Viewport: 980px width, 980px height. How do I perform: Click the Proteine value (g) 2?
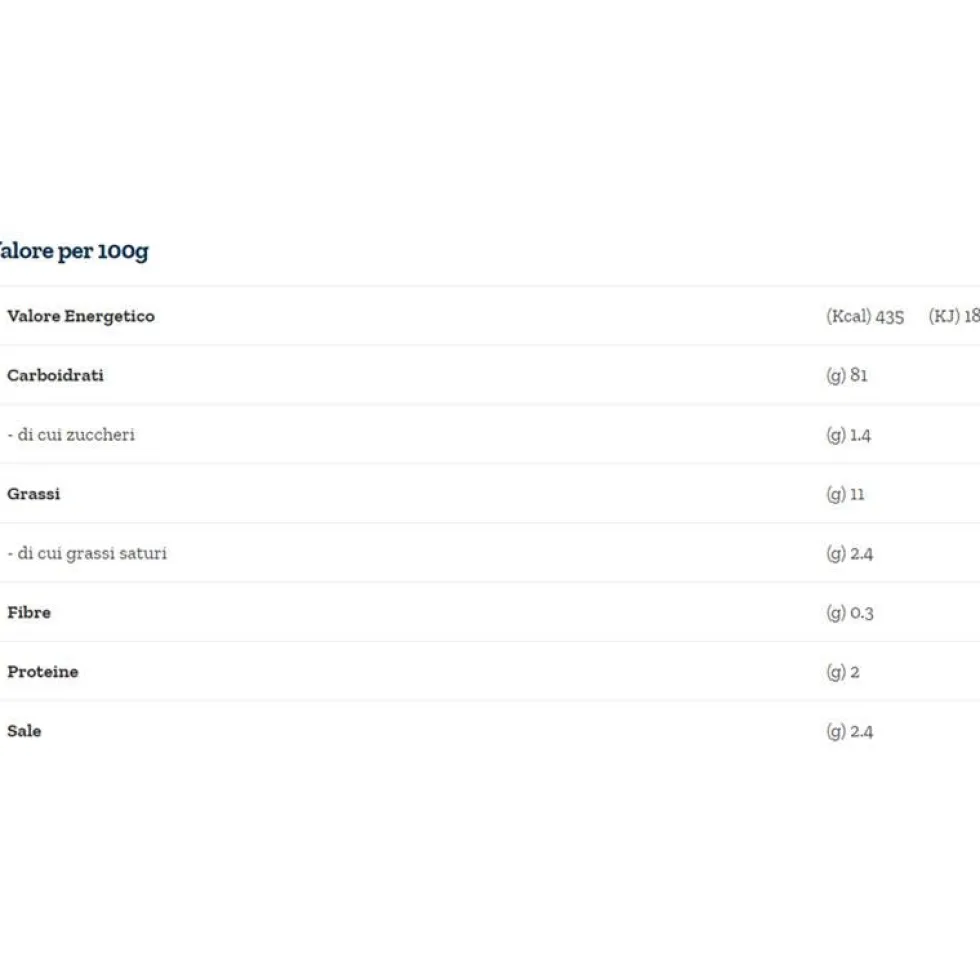tap(842, 672)
